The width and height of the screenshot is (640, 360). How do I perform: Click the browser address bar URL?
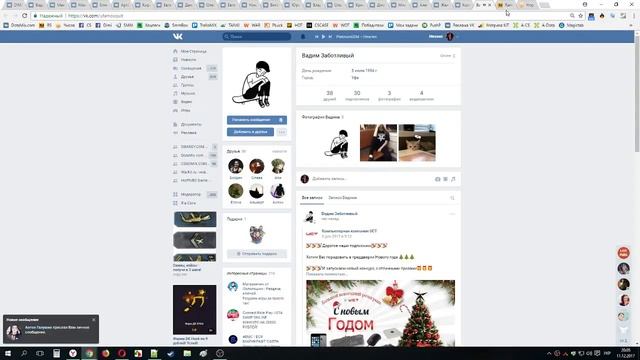(96, 16)
